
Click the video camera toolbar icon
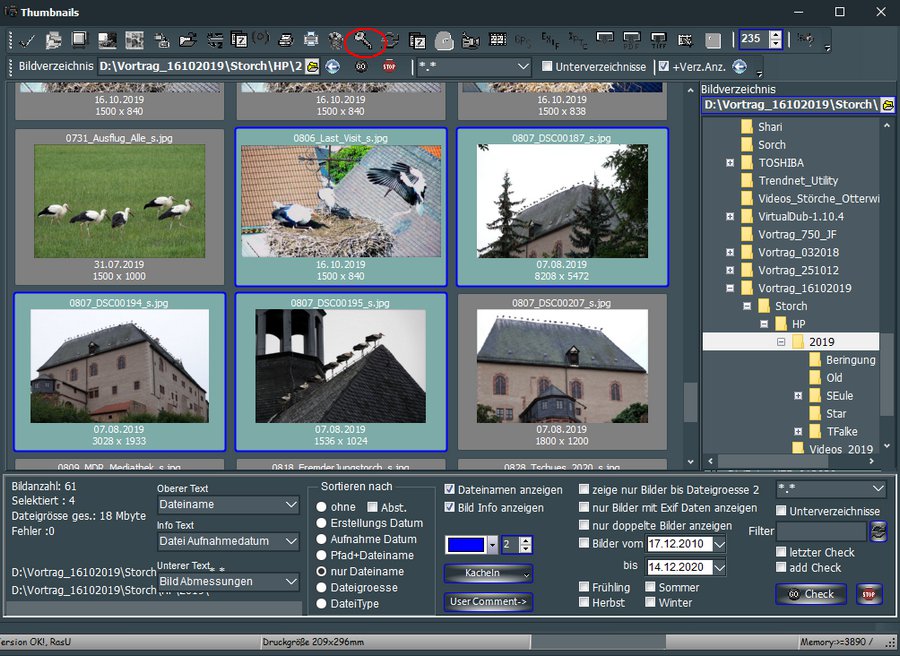coord(470,41)
